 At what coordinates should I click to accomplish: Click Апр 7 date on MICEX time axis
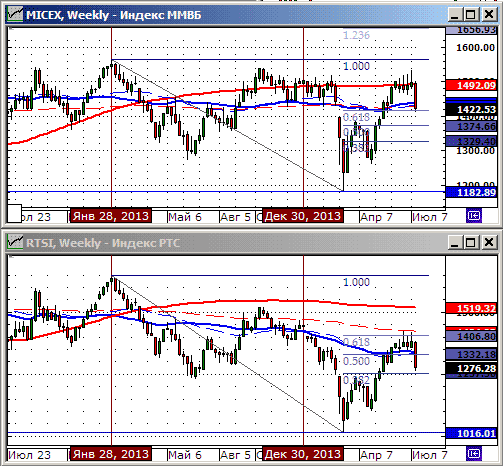coord(376,217)
